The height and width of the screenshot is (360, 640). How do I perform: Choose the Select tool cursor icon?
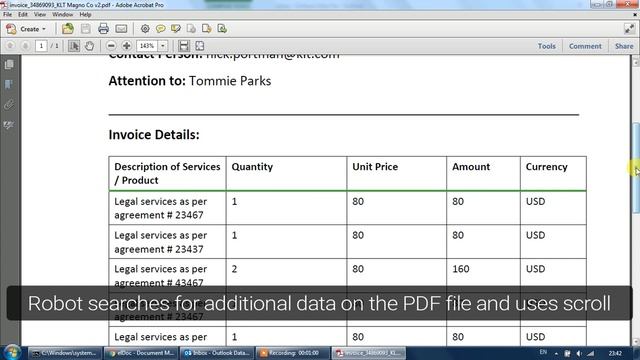pyautogui.click(x=74, y=46)
